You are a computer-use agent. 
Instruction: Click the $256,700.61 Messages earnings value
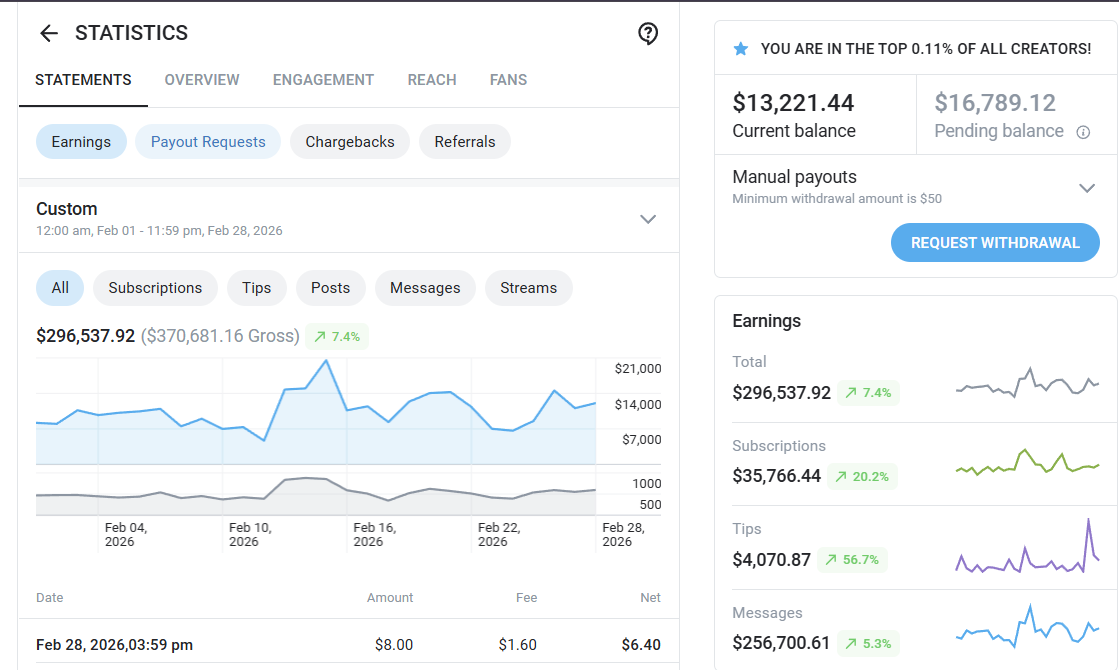pyautogui.click(x=781, y=643)
